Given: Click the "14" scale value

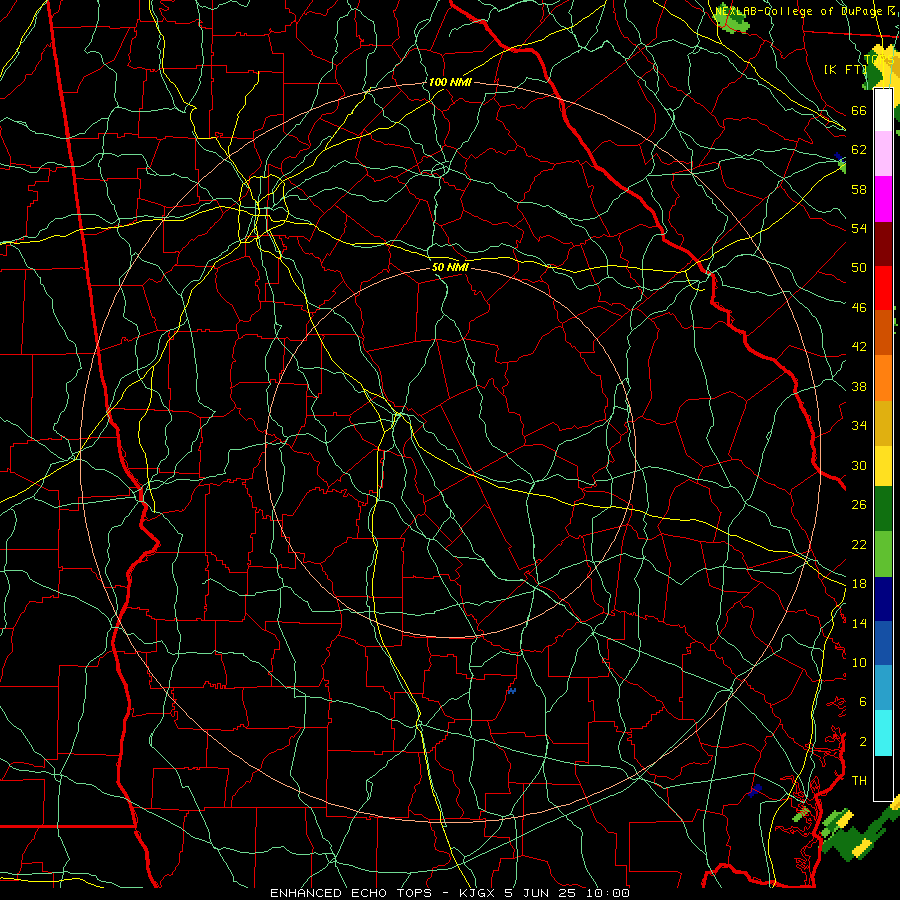Looking at the screenshot, I should [859, 623].
